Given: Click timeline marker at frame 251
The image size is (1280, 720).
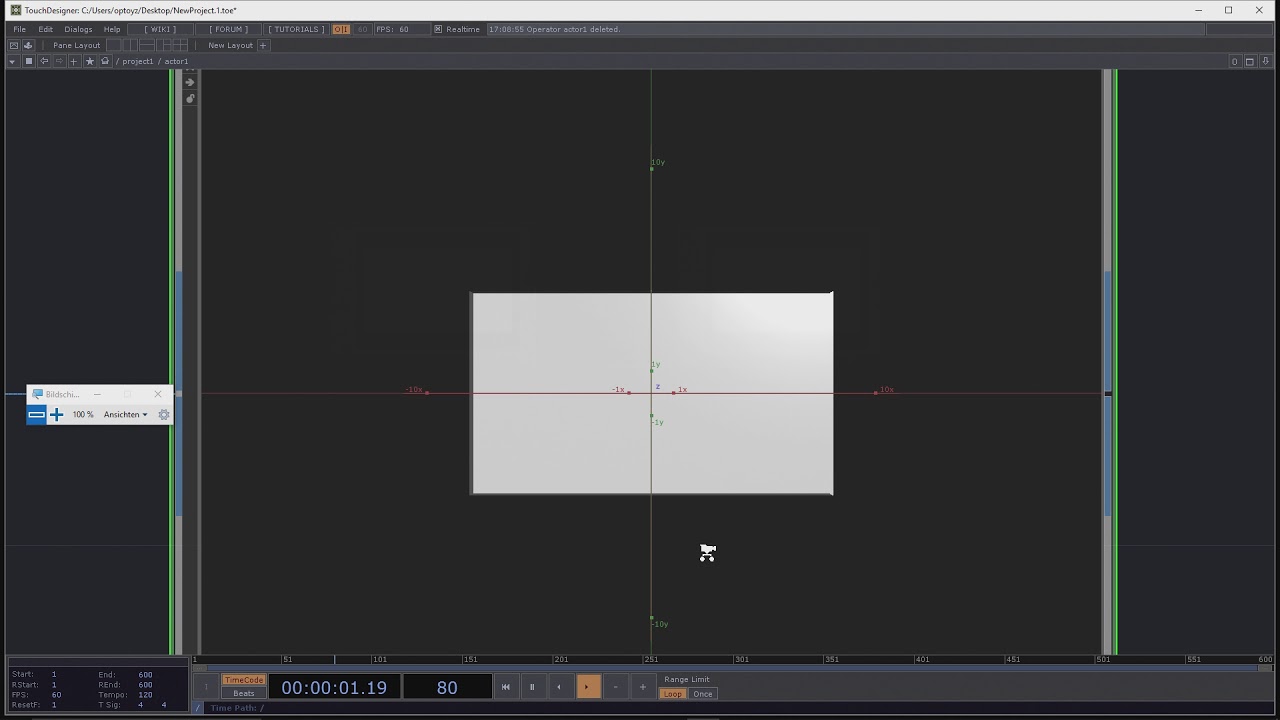Looking at the screenshot, I should (x=650, y=659).
